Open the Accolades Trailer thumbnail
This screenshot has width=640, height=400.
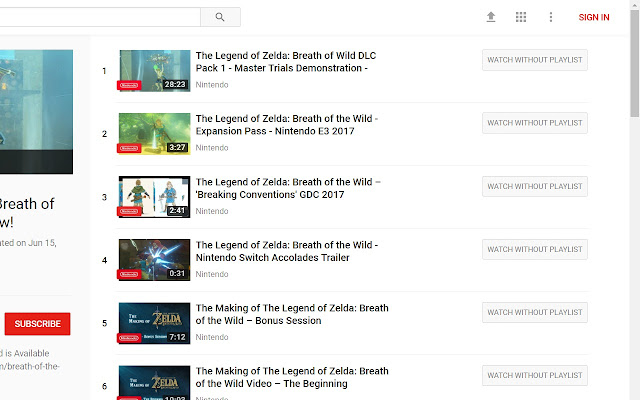pos(154,260)
